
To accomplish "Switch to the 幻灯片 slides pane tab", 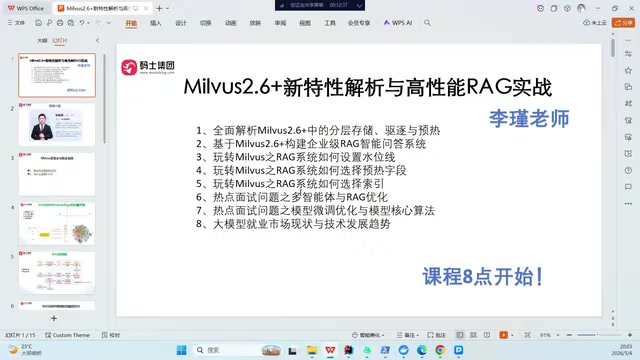I will (x=60, y=40).
